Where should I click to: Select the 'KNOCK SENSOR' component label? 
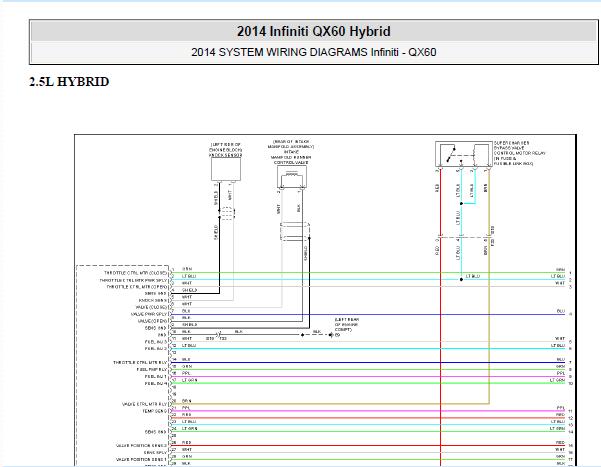[226, 155]
